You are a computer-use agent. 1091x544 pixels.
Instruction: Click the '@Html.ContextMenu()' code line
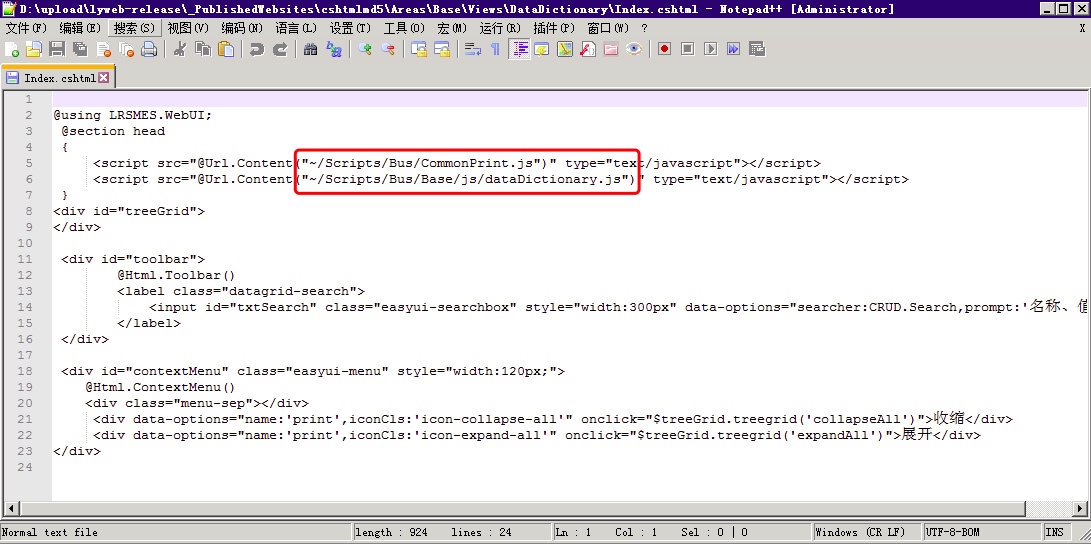pos(161,387)
